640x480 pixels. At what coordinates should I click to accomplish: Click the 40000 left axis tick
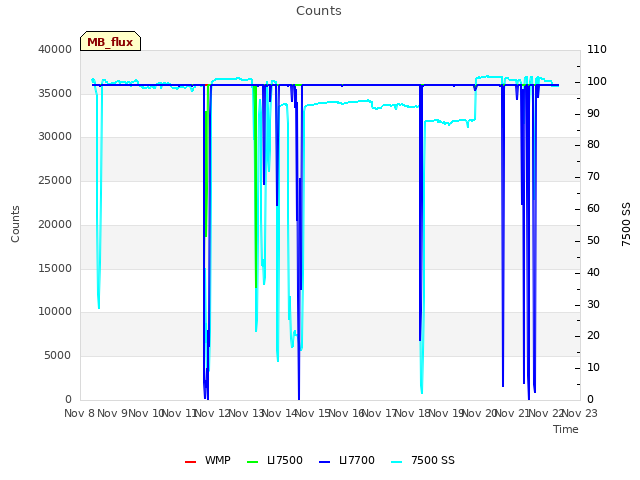click(x=55, y=49)
